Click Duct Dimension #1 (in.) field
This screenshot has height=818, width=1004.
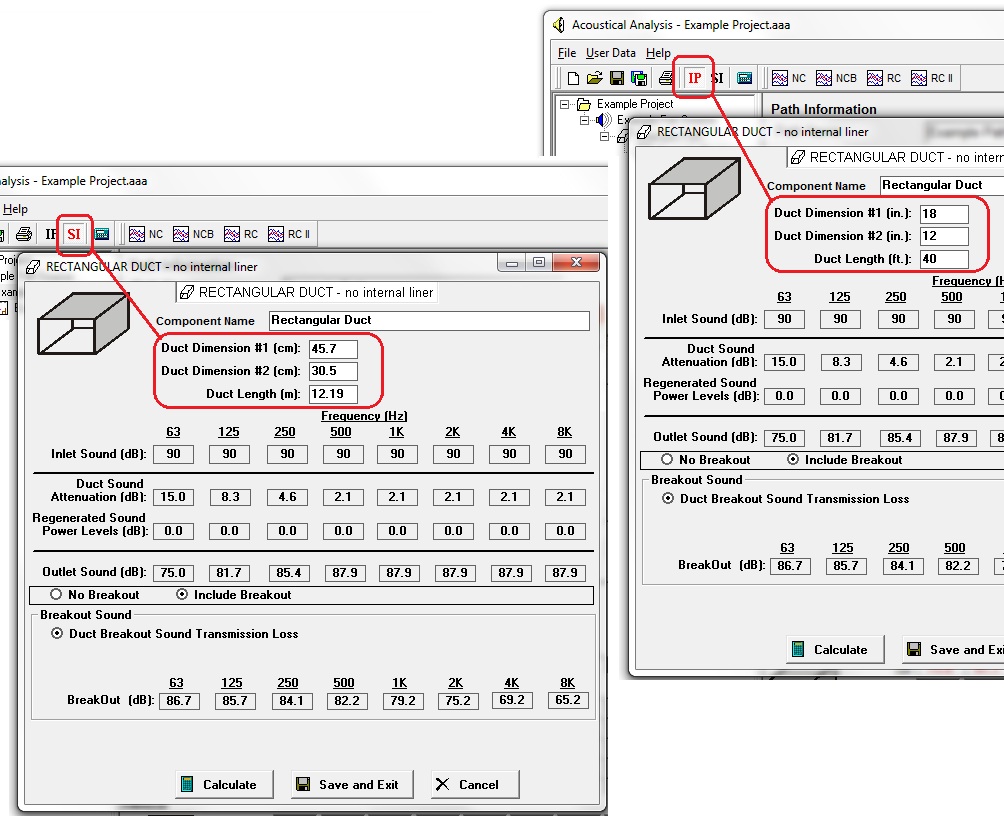(944, 214)
